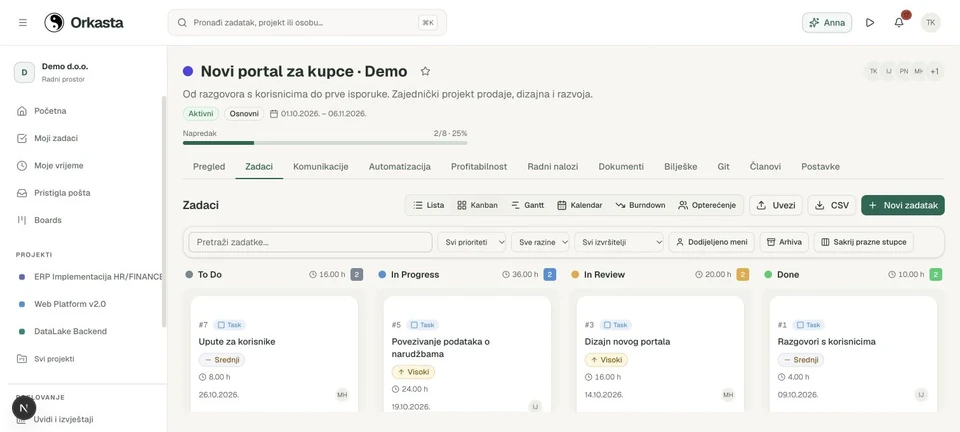Switch to the Profitabilnost tab
Viewport: 960px width, 432px height.
coord(479,166)
